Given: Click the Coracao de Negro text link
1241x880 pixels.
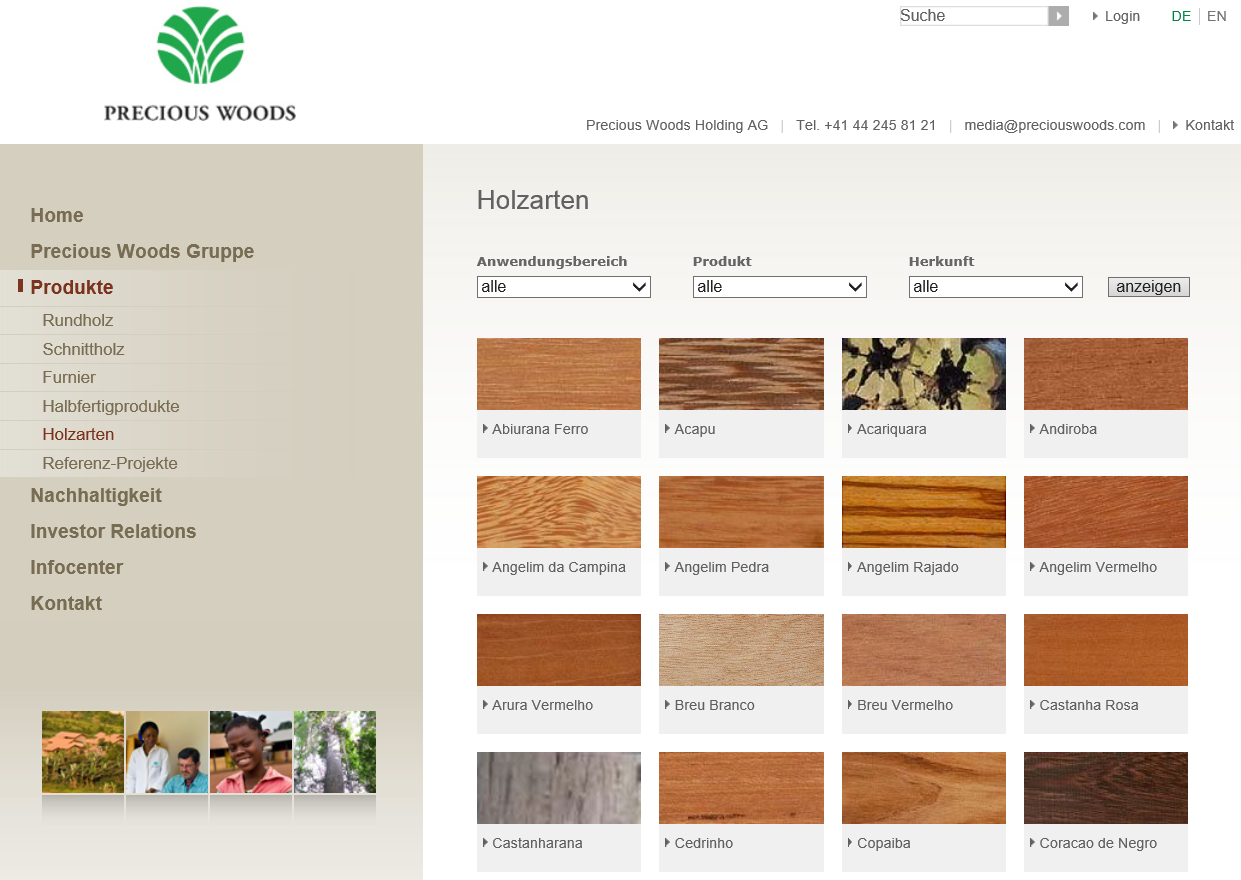Looking at the screenshot, I should pyautogui.click(x=1098, y=843).
